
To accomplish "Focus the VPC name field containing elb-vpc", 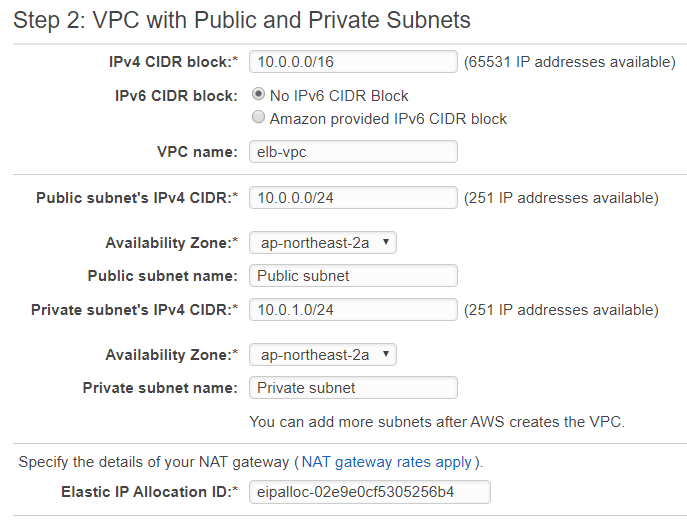I will click(x=354, y=152).
